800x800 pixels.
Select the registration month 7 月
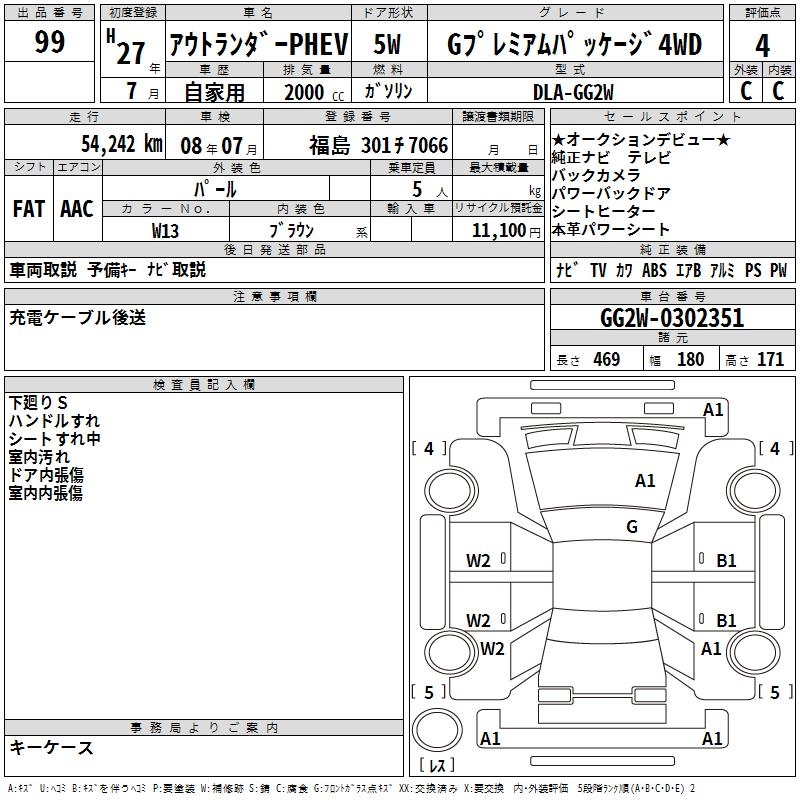pos(142,91)
